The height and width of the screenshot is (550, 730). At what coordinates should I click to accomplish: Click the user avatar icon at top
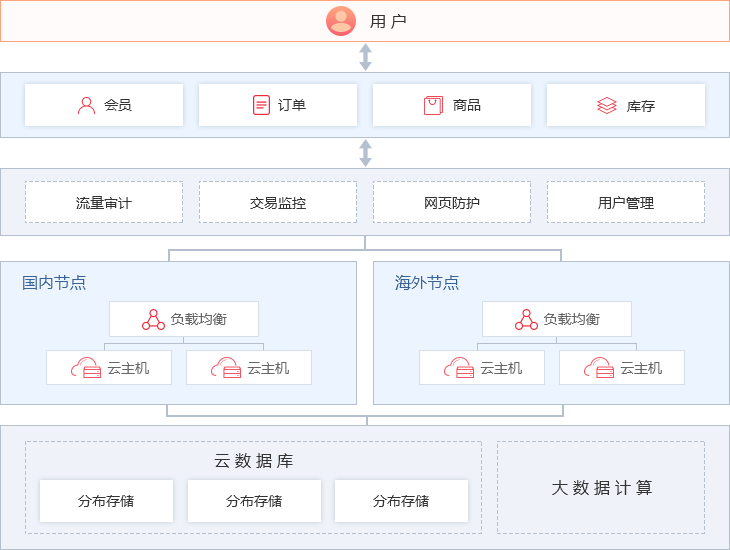pyautogui.click(x=341, y=21)
